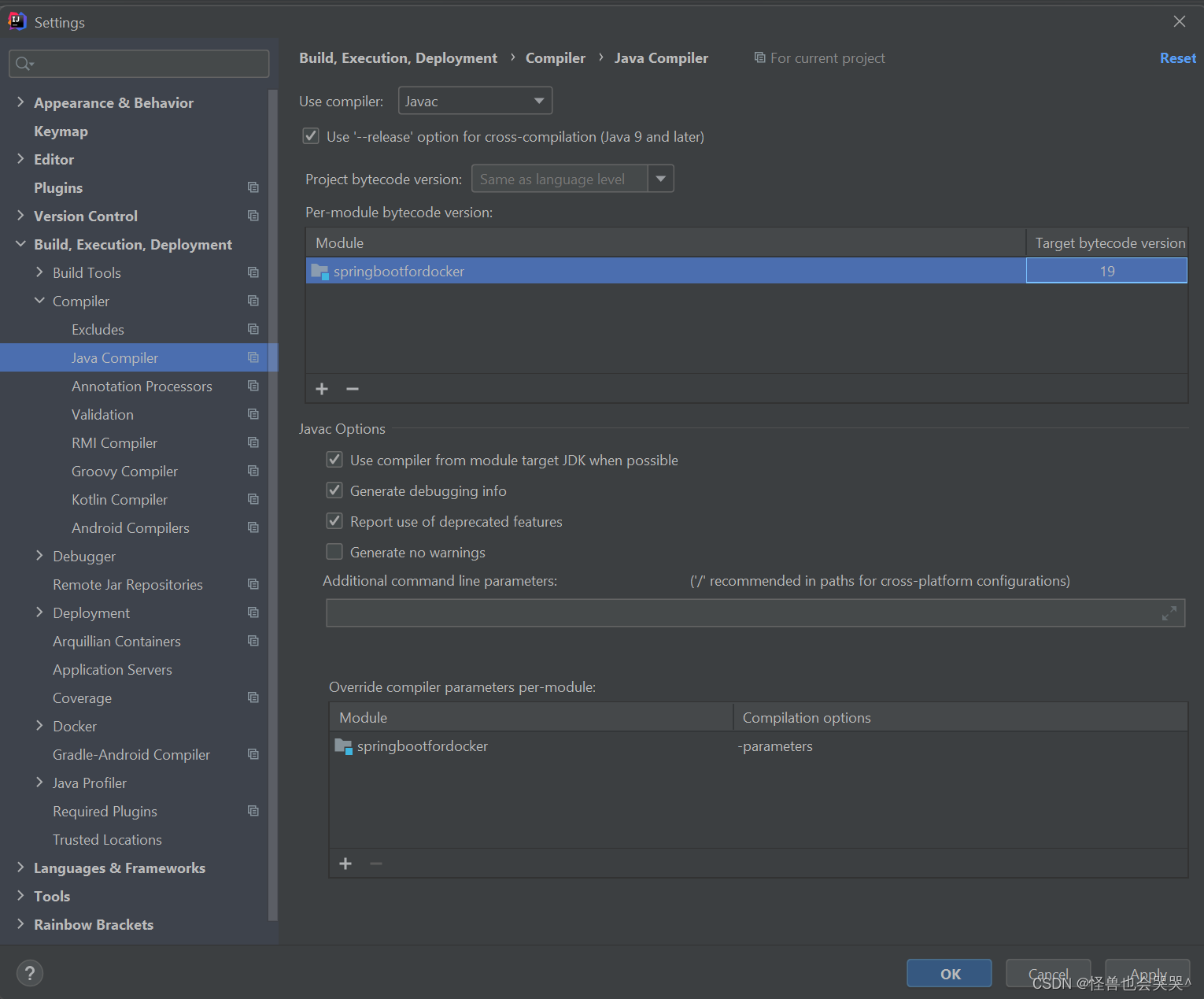Toggle Use compiler from module target JDK
This screenshot has height=999, width=1204.
click(x=334, y=460)
